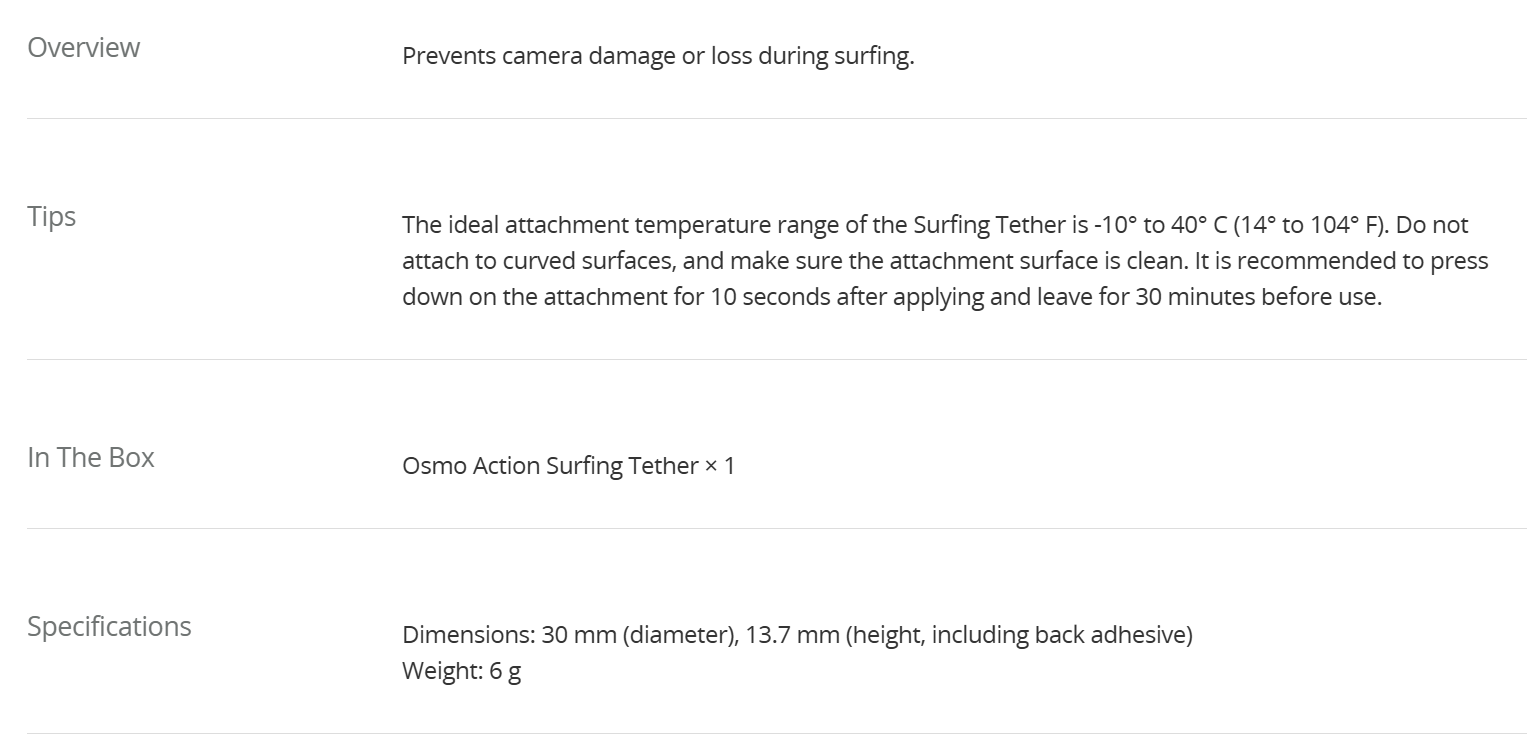Select the Tips section label
Screen dimensions: 1539x753
52,217
